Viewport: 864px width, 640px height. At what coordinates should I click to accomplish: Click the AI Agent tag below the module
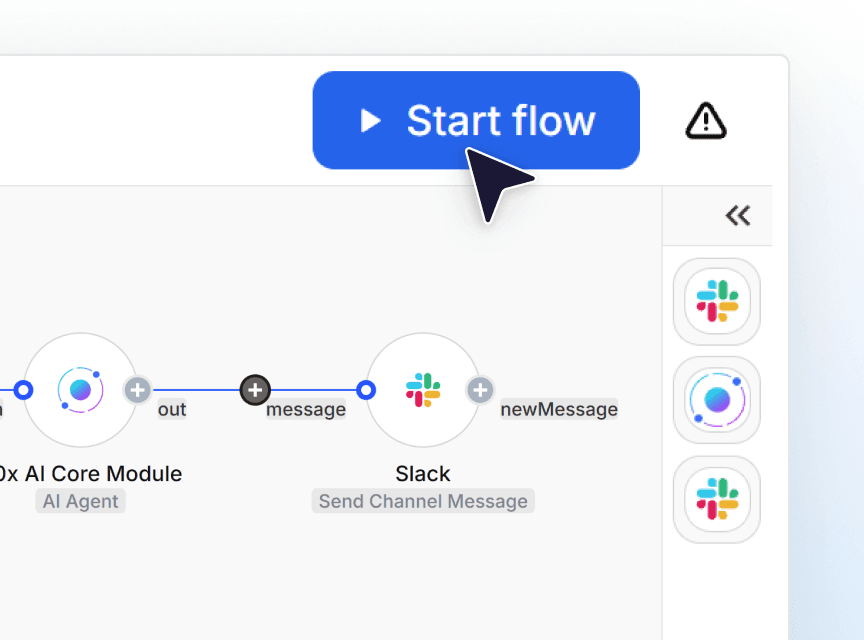80,501
